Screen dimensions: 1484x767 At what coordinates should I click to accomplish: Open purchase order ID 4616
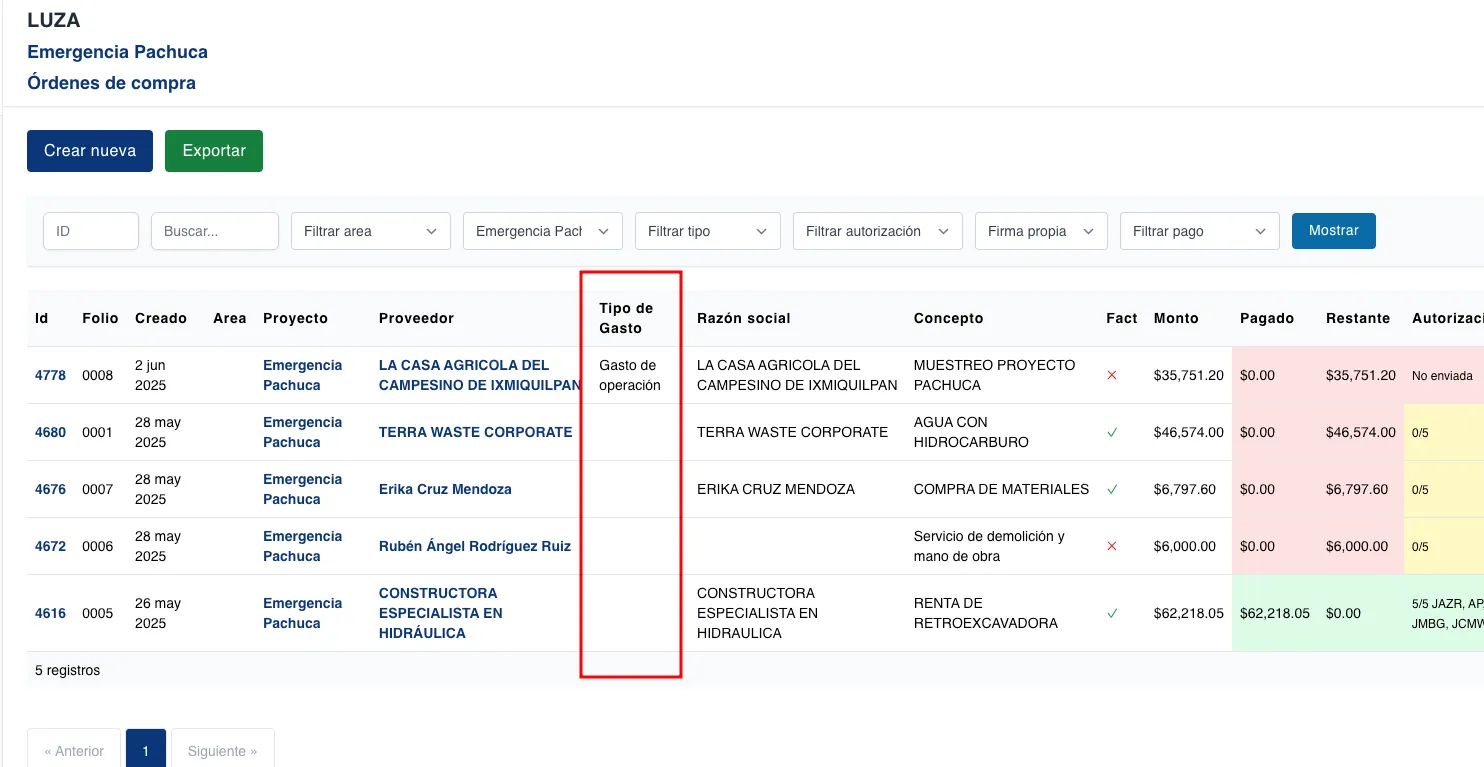click(x=50, y=614)
